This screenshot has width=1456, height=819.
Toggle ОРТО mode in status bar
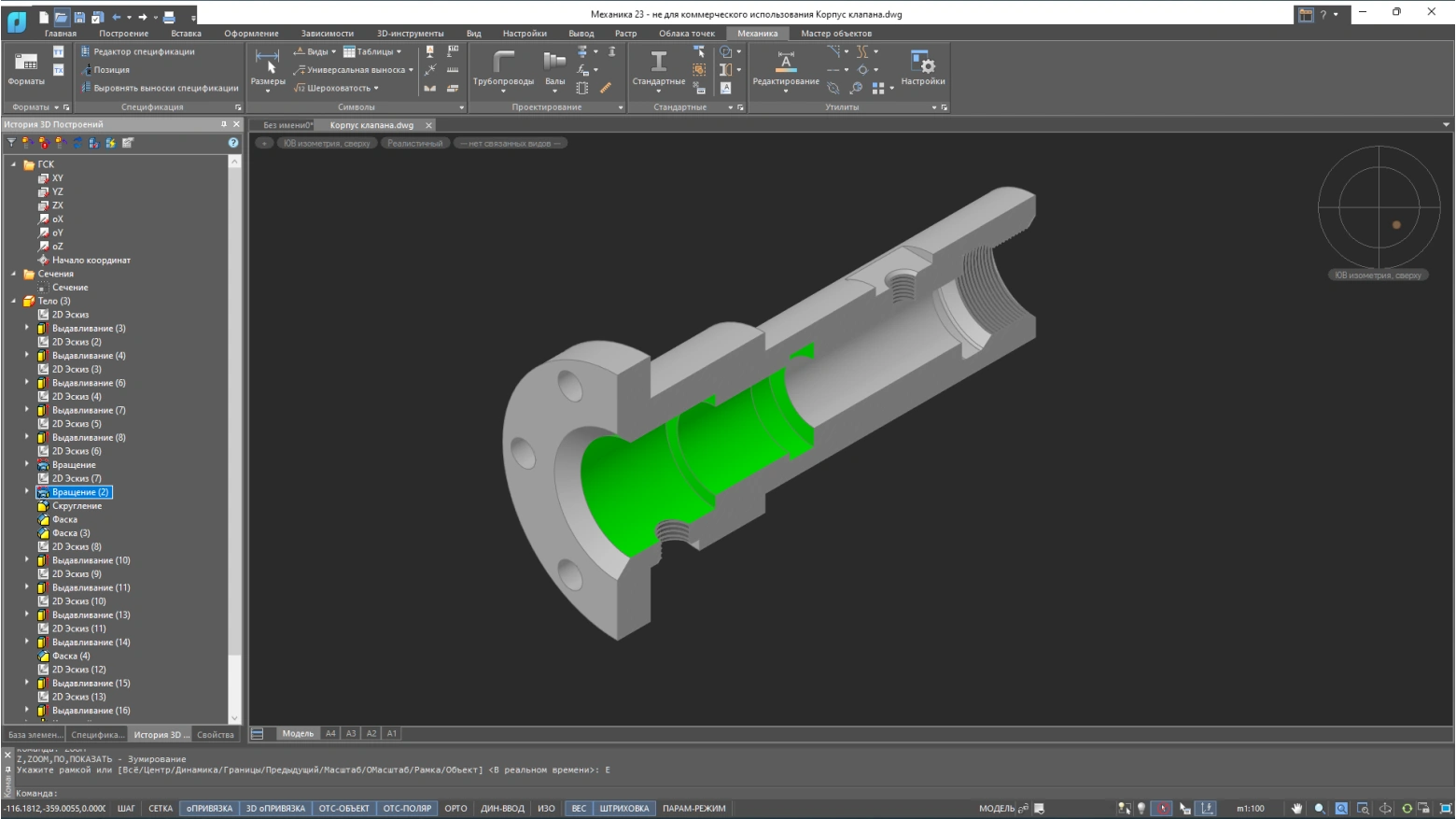click(x=455, y=809)
